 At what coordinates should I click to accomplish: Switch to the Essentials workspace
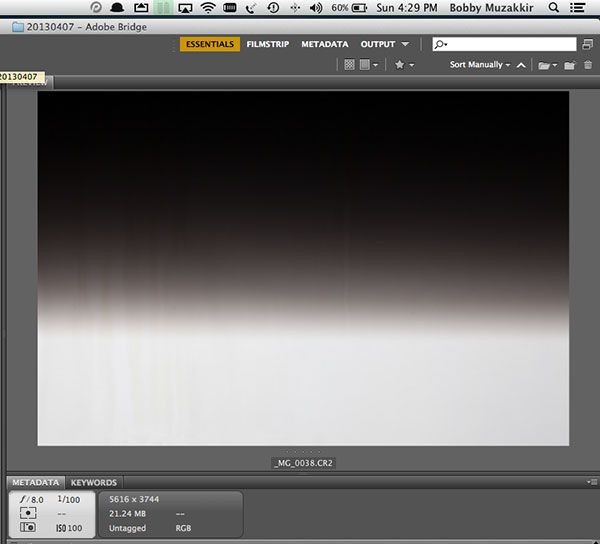(210, 44)
